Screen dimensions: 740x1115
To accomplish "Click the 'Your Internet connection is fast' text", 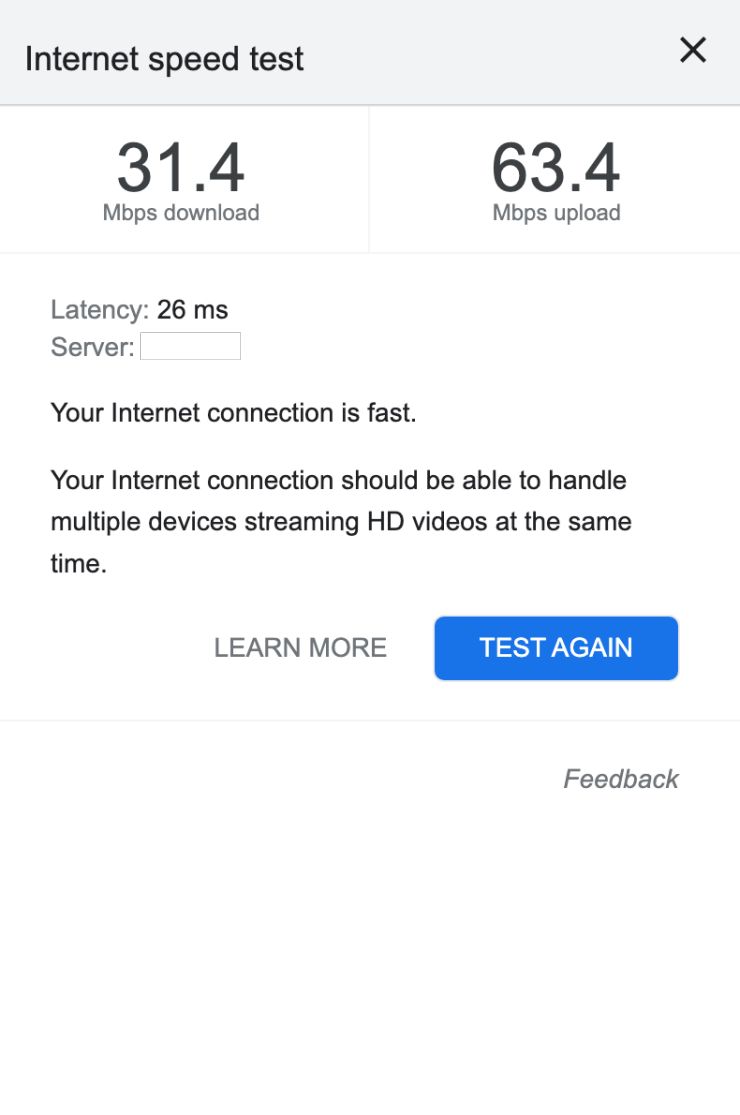I will point(233,413).
